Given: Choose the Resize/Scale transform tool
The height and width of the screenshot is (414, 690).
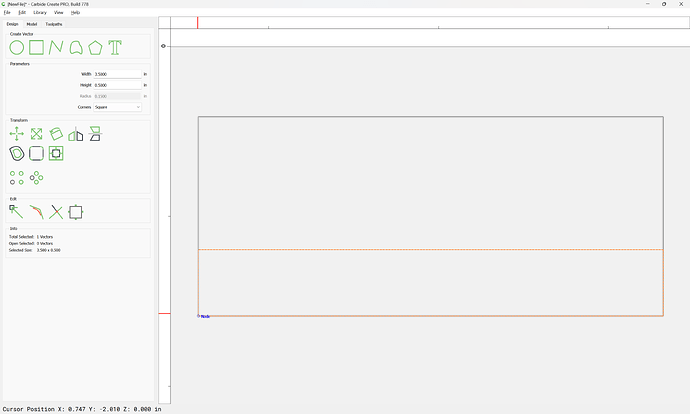Looking at the screenshot, I should pos(36,134).
